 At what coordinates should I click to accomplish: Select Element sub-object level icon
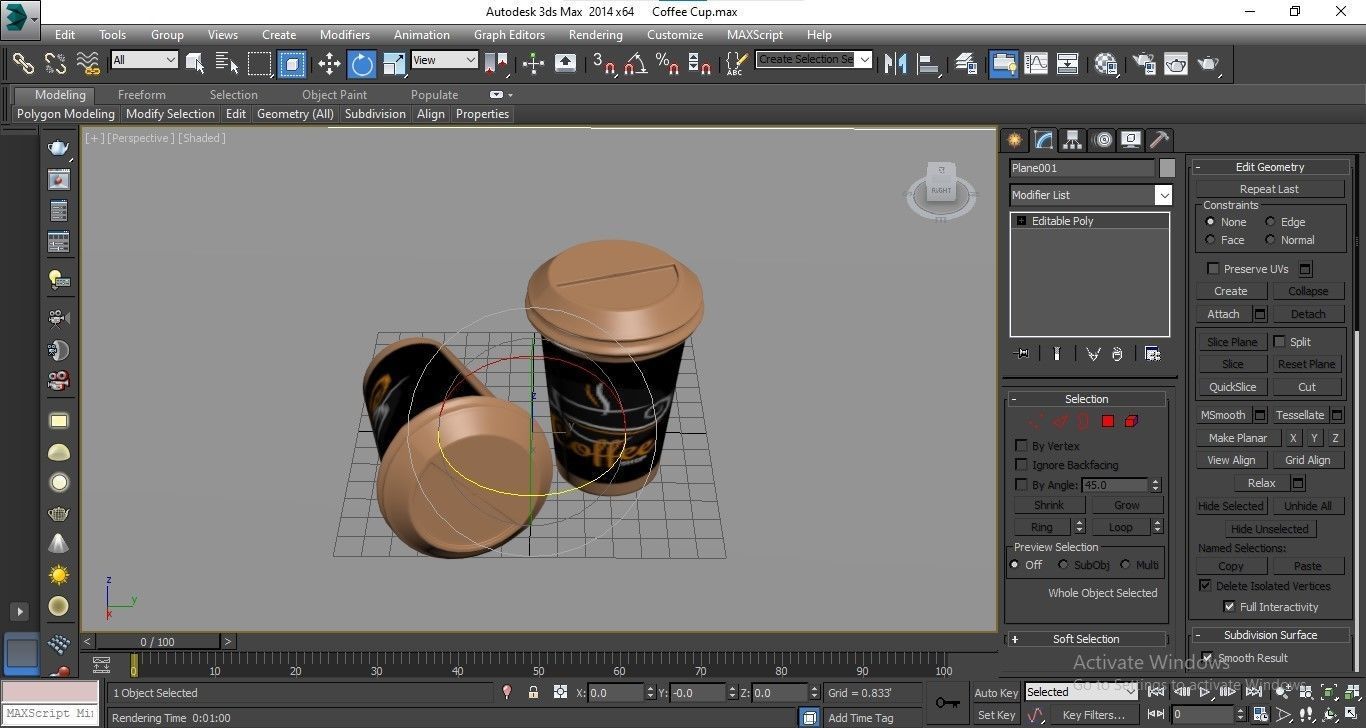[x=1131, y=421]
